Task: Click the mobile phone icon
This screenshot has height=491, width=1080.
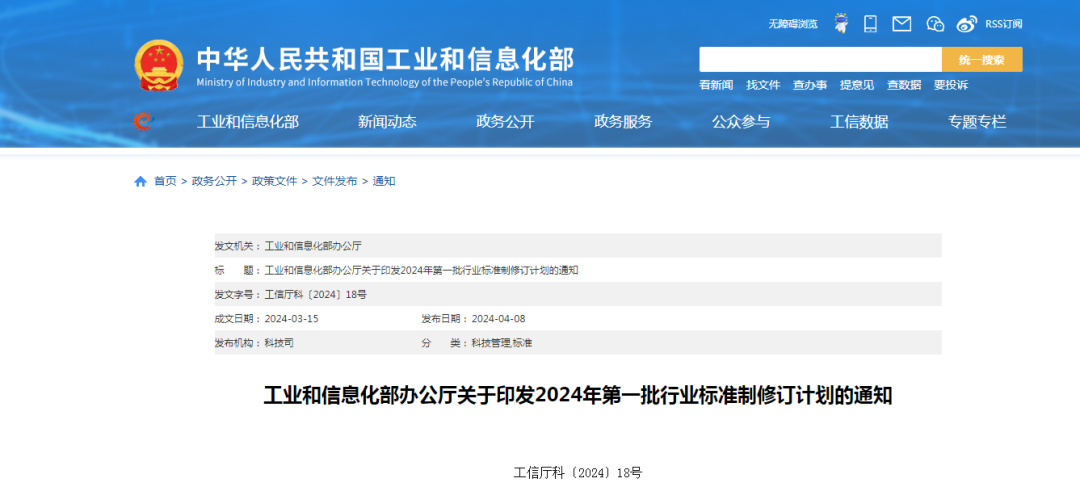Action: (870, 23)
